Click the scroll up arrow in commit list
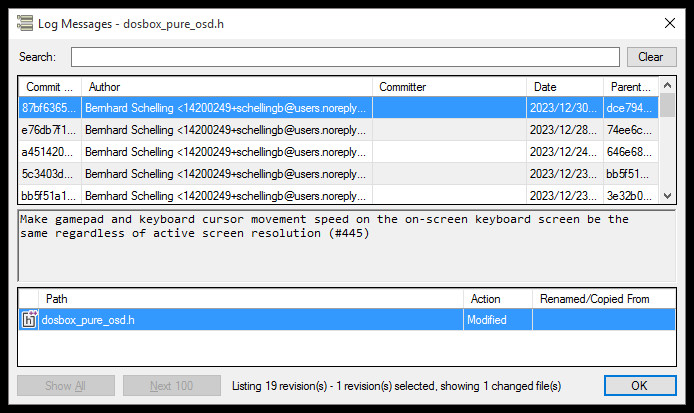This screenshot has width=694, height=413. click(x=667, y=85)
